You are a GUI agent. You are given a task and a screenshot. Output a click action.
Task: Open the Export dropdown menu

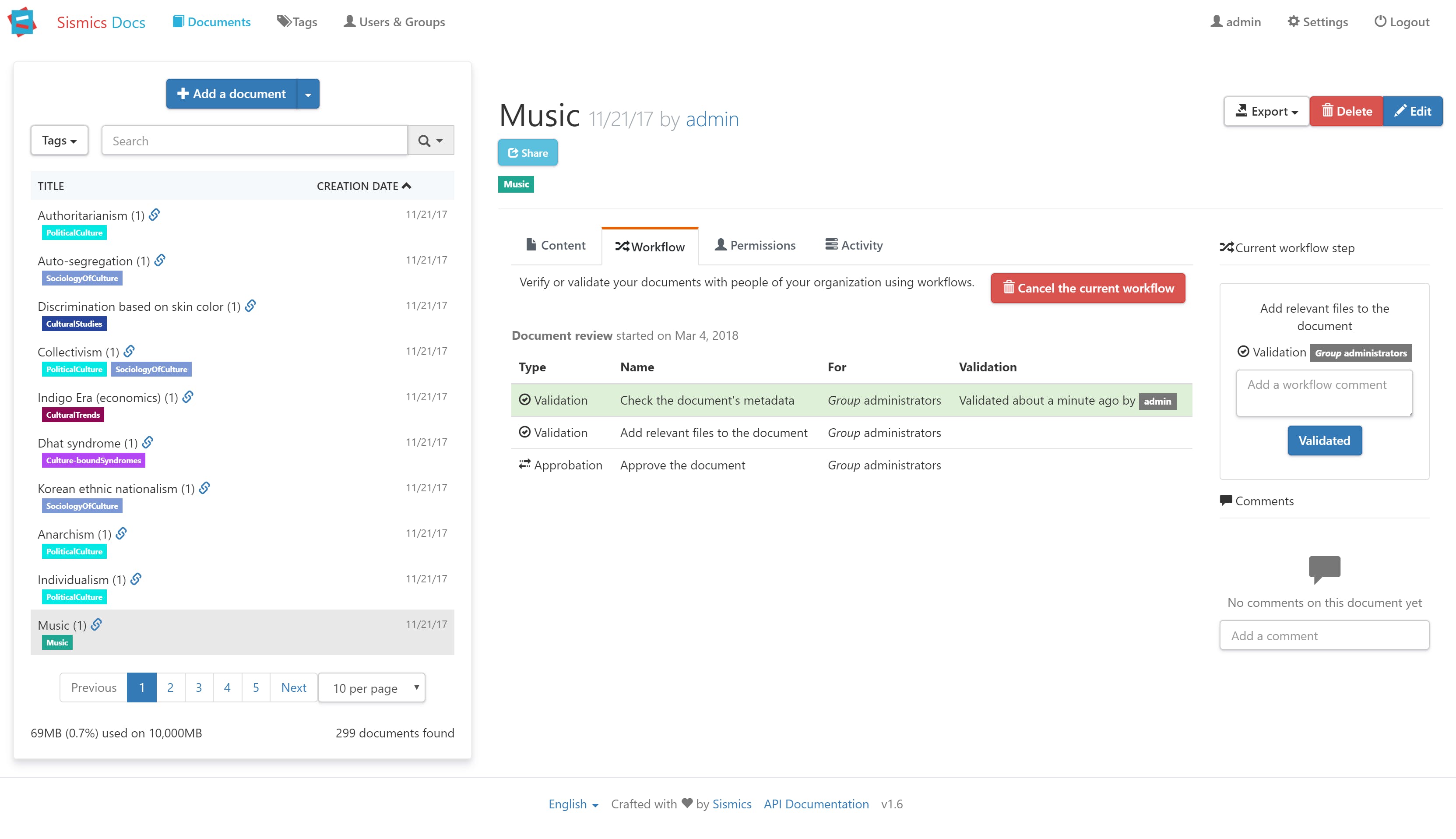(x=1266, y=111)
